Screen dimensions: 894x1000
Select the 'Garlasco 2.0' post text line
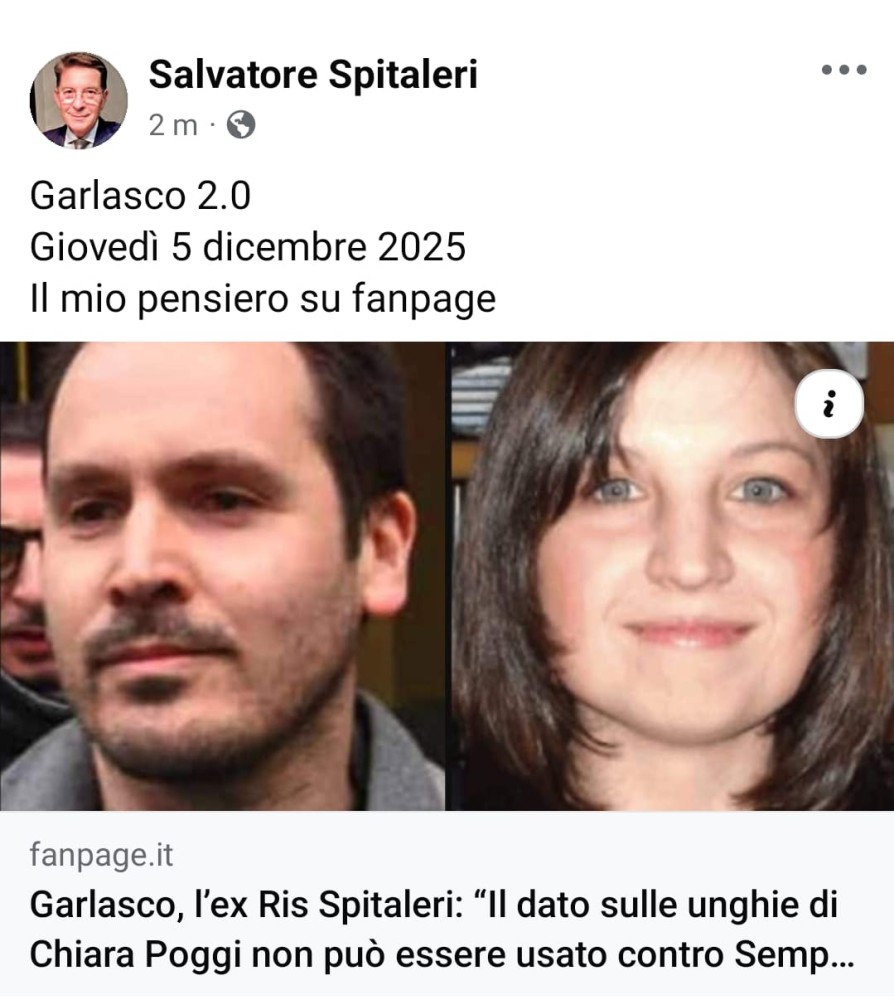click(x=140, y=195)
